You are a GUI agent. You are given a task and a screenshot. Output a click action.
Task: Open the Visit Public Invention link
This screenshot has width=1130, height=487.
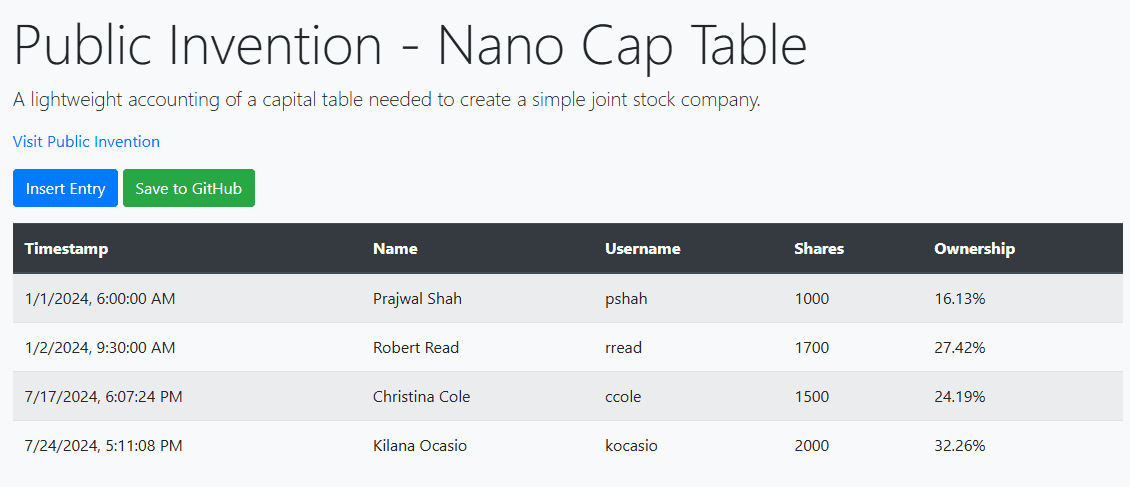coord(86,141)
